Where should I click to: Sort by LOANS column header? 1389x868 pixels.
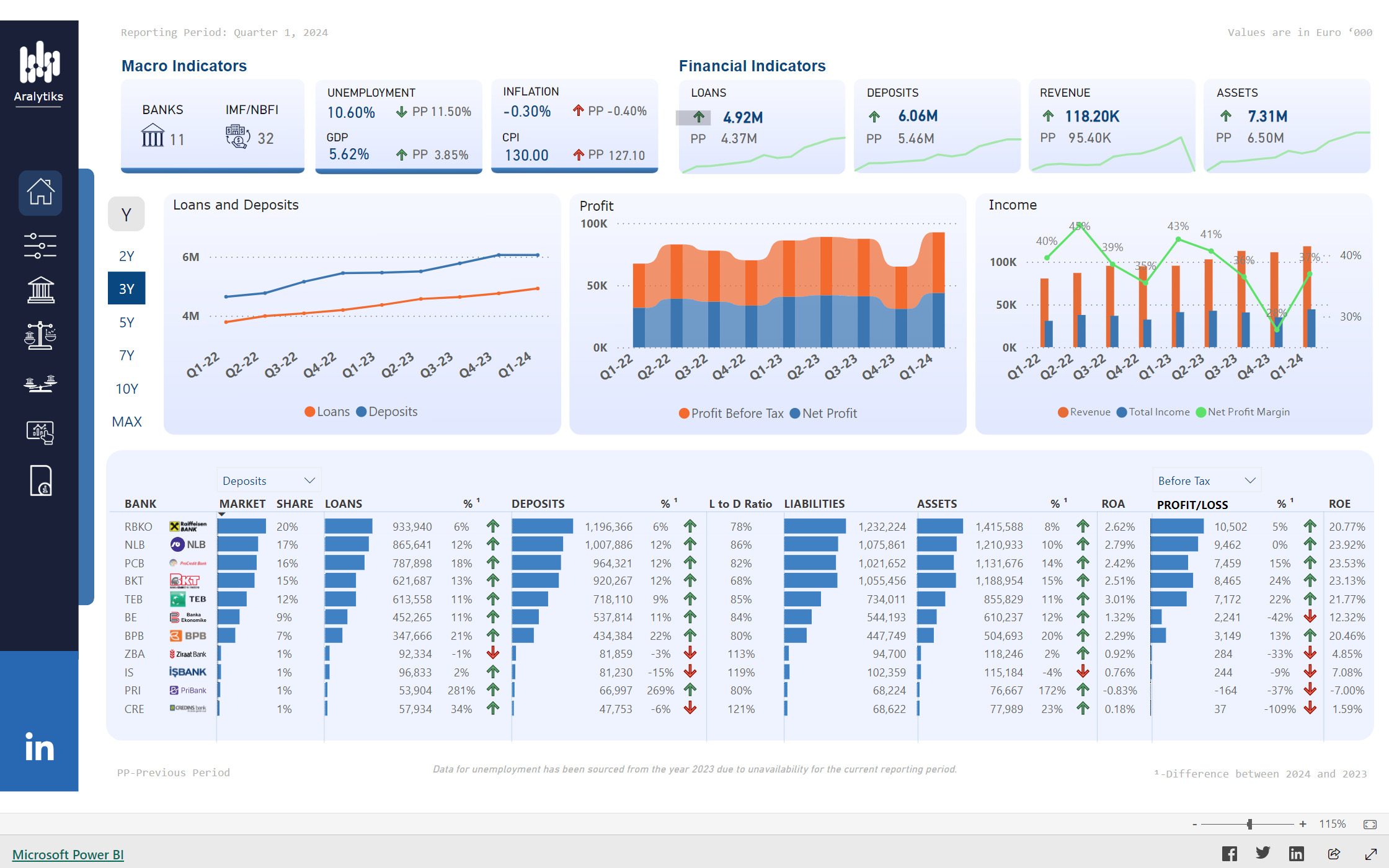344,503
